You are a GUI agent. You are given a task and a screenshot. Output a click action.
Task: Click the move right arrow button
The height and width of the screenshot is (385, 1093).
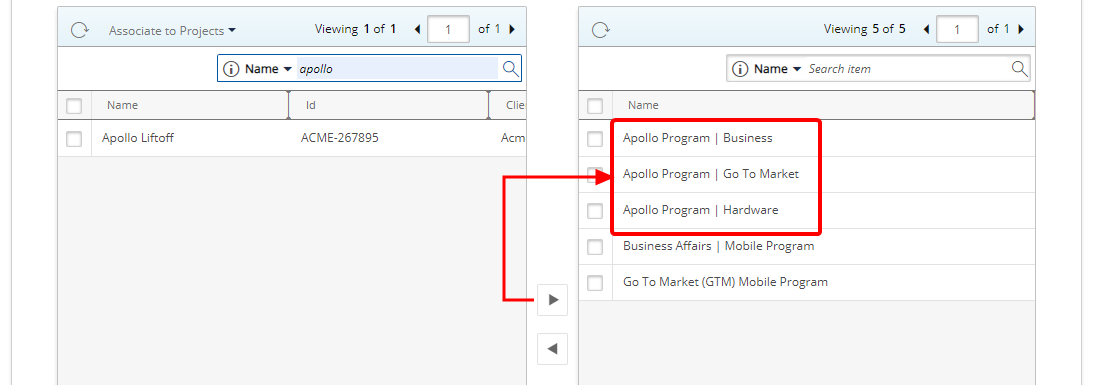click(553, 300)
